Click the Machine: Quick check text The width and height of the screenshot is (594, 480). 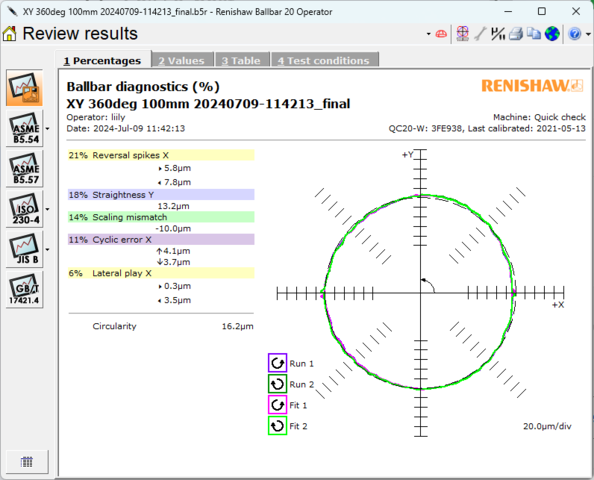pyautogui.click(x=539, y=117)
